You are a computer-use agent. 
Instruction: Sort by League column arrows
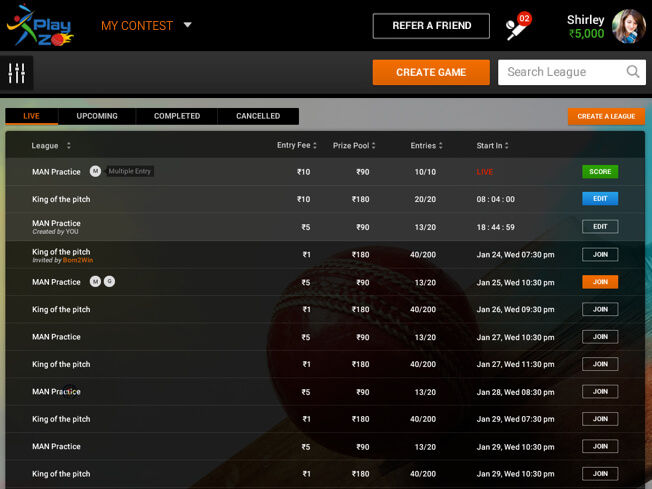[69, 146]
